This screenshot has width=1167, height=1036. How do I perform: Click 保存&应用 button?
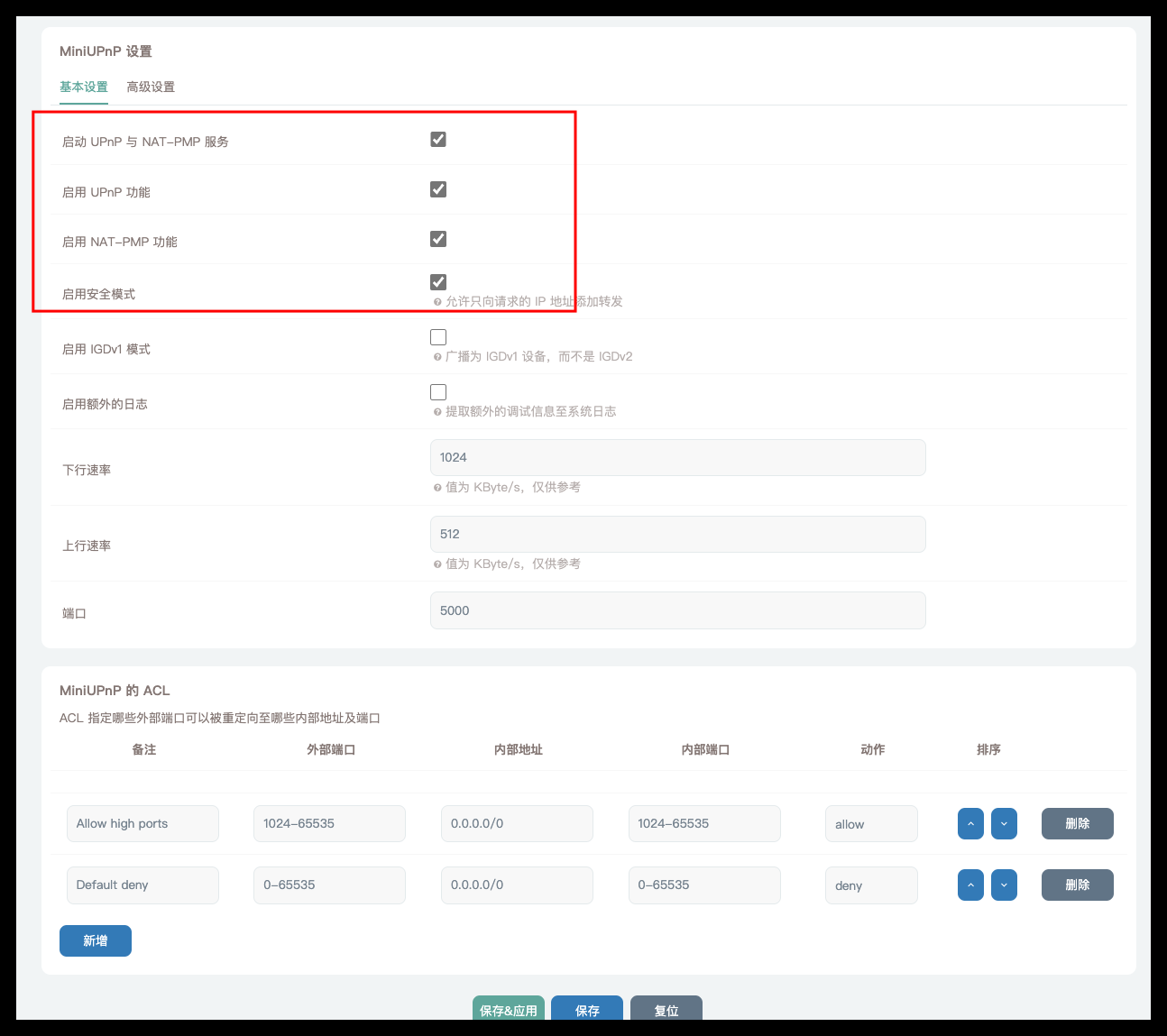tap(508, 1009)
